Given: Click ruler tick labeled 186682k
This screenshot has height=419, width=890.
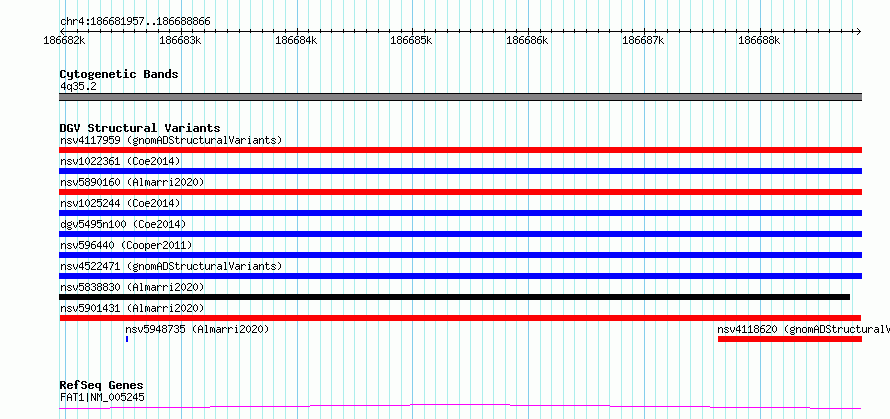Looking at the screenshot, I should pyautogui.click(x=64, y=40).
